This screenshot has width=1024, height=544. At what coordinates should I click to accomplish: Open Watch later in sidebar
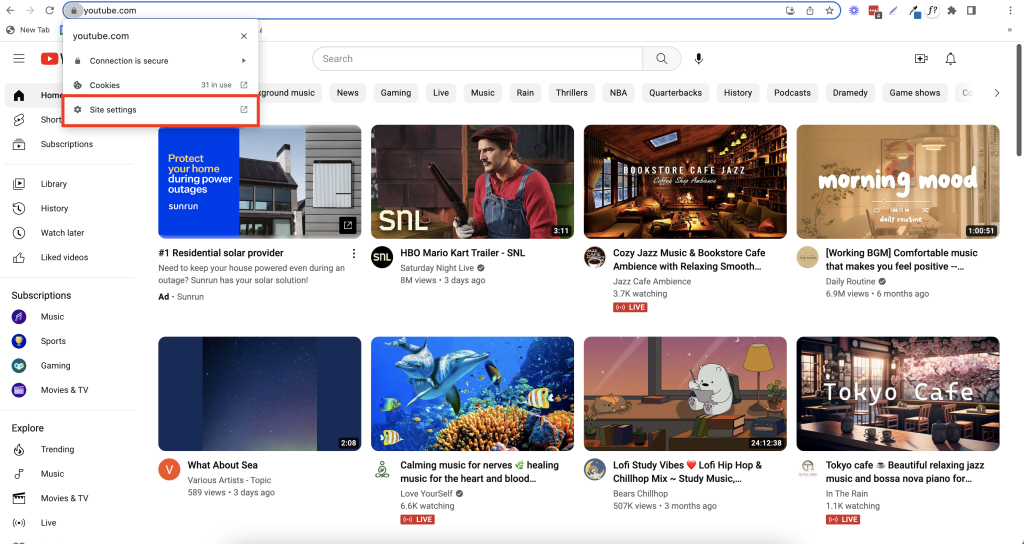tap(62, 233)
